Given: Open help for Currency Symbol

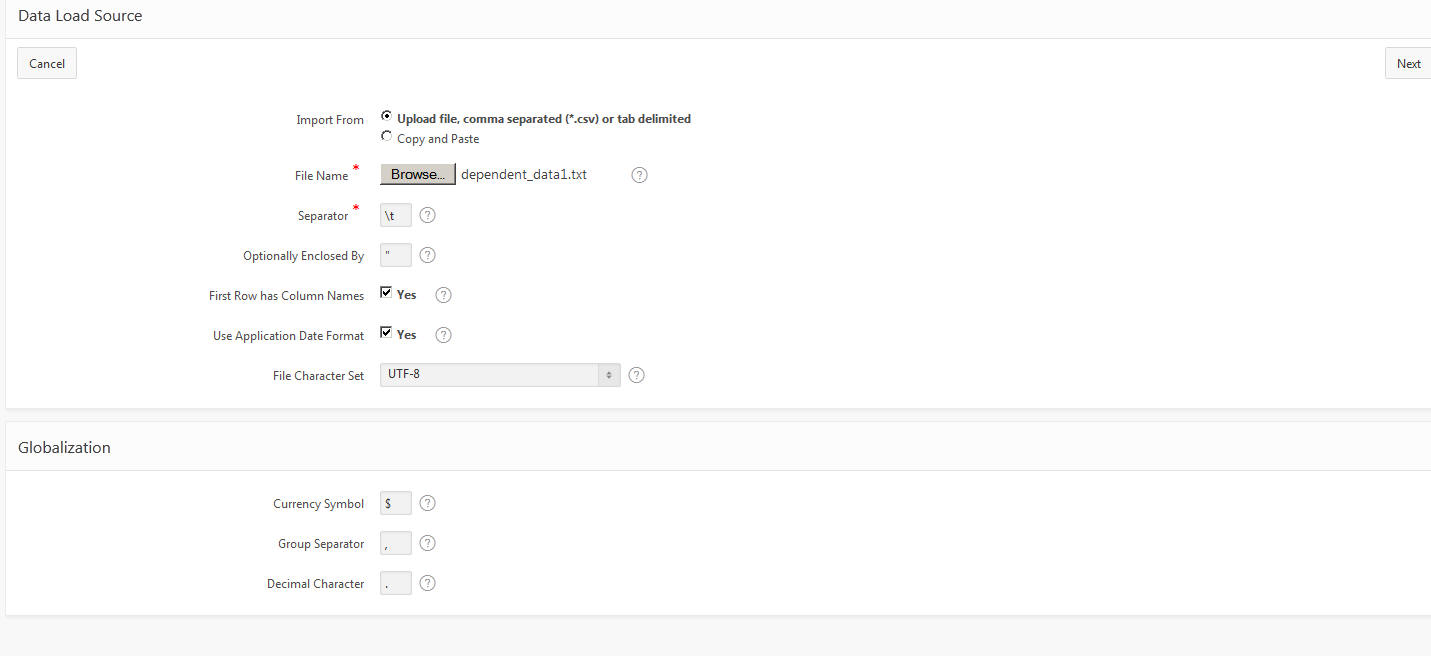Looking at the screenshot, I should [428, 503].
